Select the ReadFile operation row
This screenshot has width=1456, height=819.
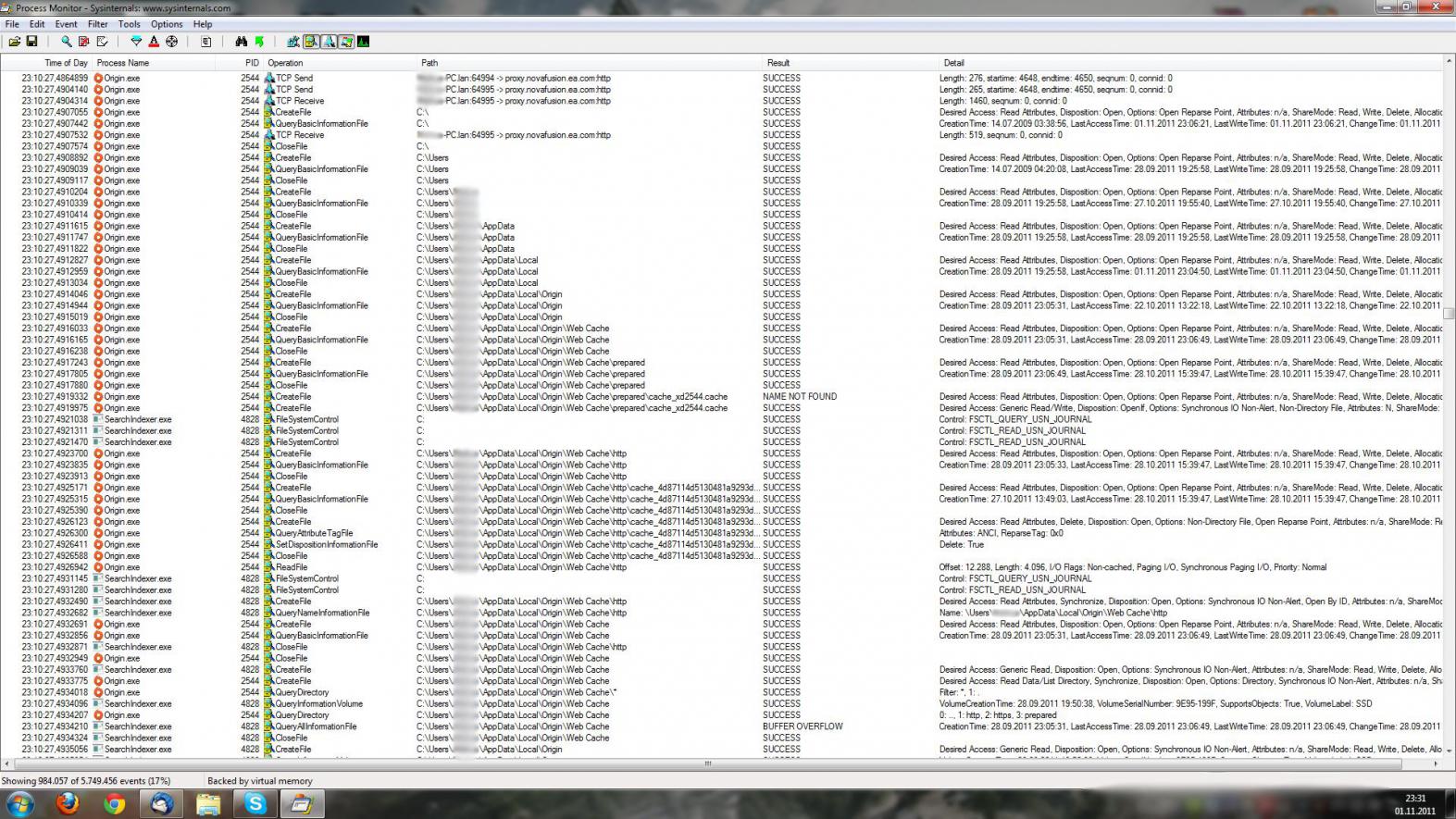tap(722, 567)
